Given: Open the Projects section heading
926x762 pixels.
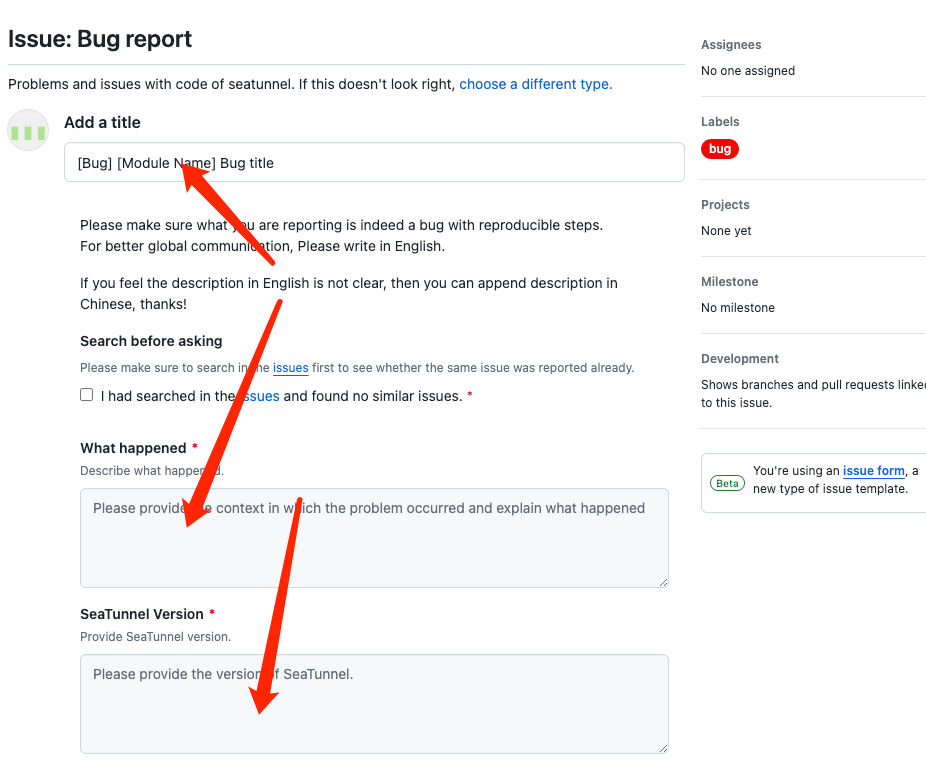Looking at the screenshot, I should click(x=725, y=205).
